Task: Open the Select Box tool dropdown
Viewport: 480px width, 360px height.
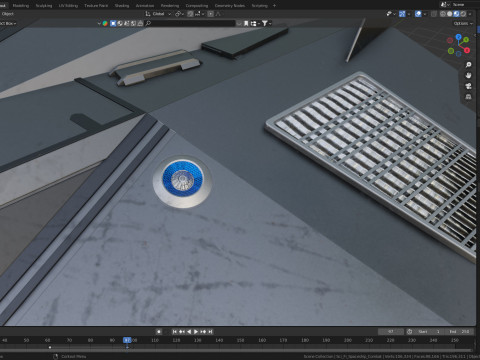Action: tap(8, 23)
